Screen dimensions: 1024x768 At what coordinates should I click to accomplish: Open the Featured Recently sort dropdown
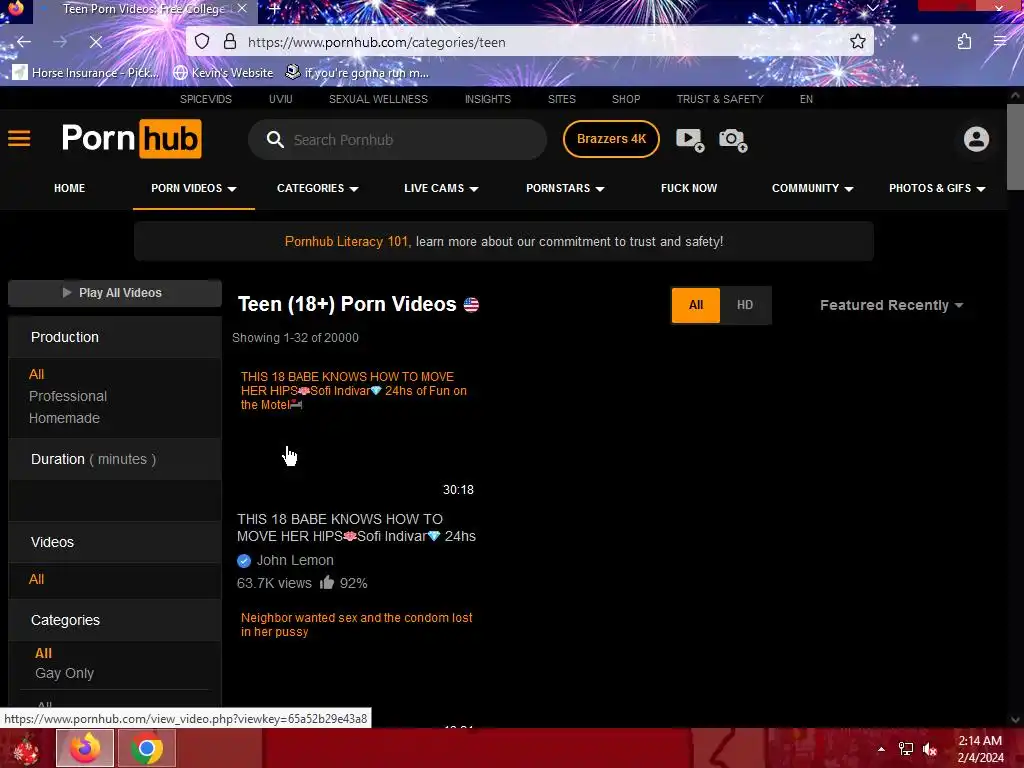pyautogui.click(x=891, y=305)
